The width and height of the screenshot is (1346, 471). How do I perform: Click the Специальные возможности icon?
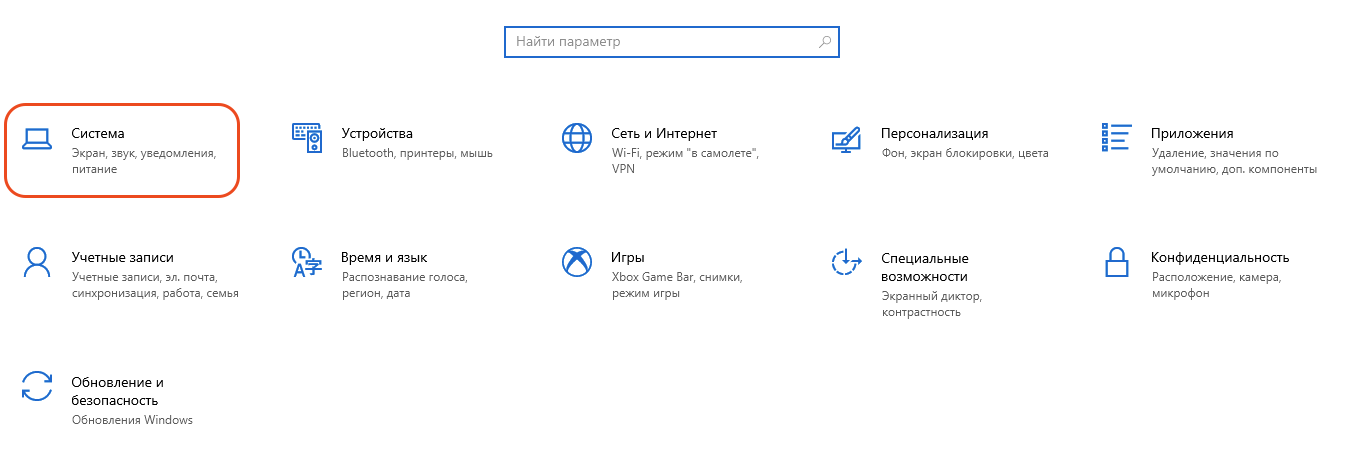[x=846, y=263]
